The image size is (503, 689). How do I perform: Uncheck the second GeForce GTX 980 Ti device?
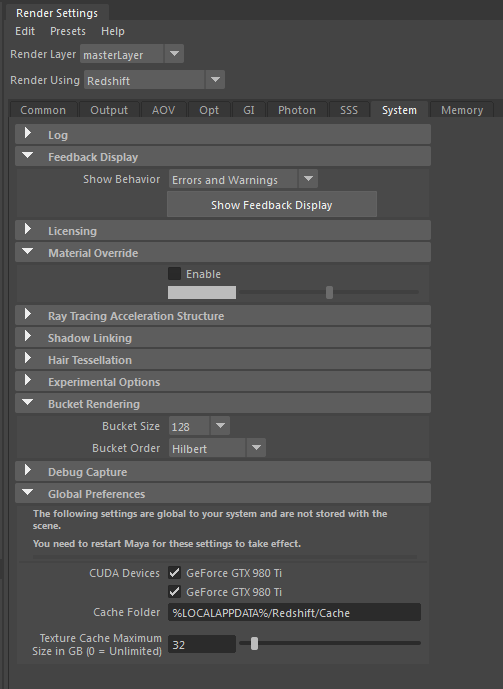pos(174,591)
